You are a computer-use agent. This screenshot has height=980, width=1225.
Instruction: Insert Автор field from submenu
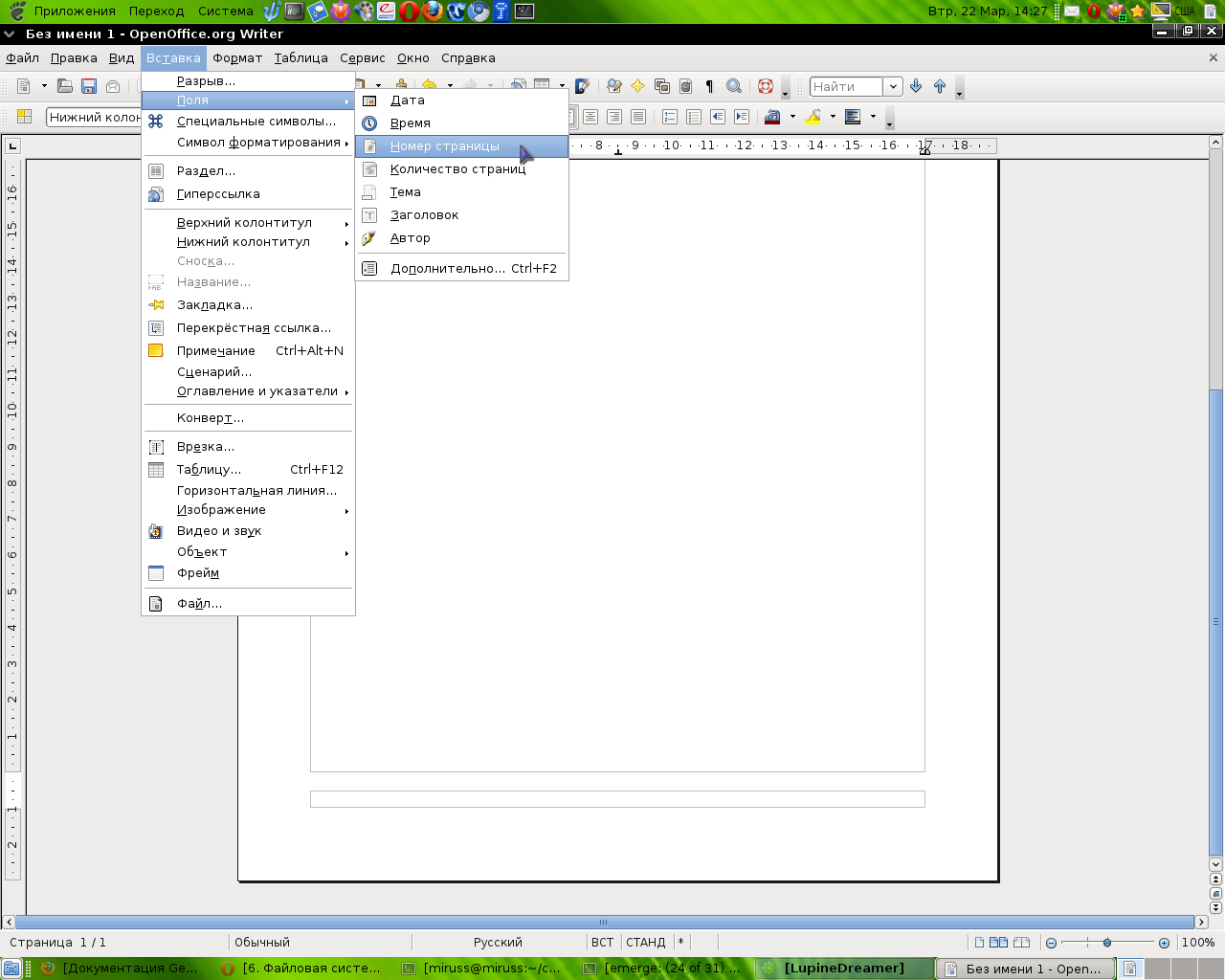pyautogui.click(x=462, y=238)
